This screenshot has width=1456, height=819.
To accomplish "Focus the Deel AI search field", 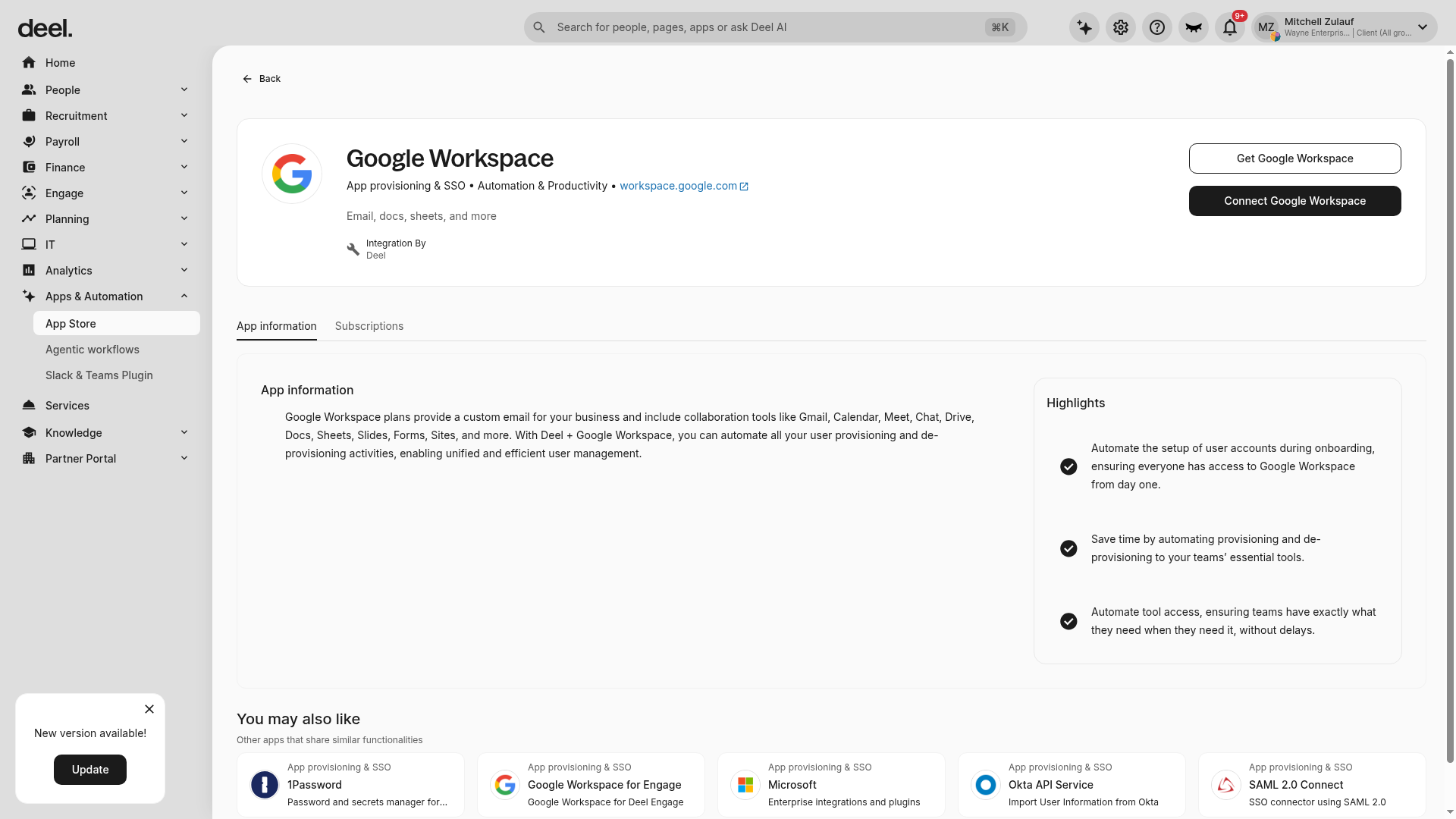I will click(775, 27).
